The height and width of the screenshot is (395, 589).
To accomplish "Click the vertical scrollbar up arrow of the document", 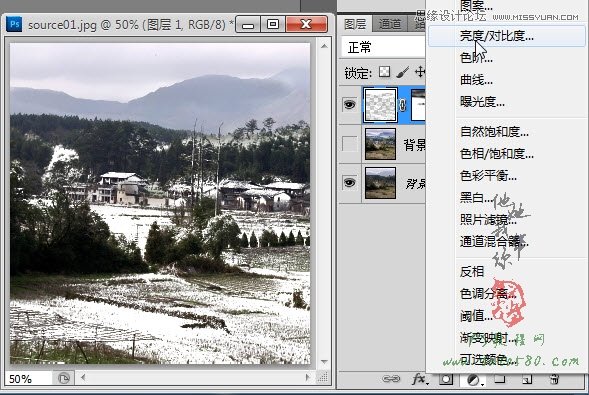I will (x=324, y=46).
